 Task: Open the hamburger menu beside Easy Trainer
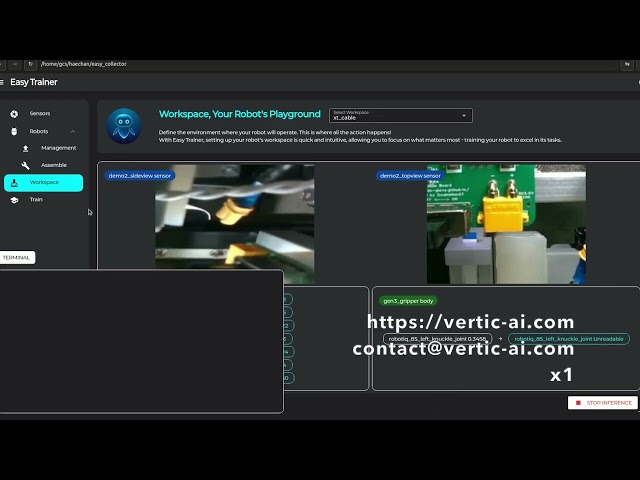(2, 82)
